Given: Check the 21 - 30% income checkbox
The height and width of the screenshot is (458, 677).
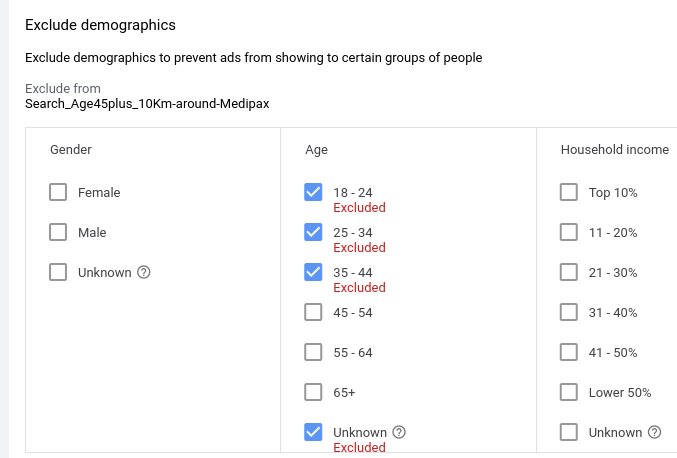Looking at the screenshot, I should (569, 272).
